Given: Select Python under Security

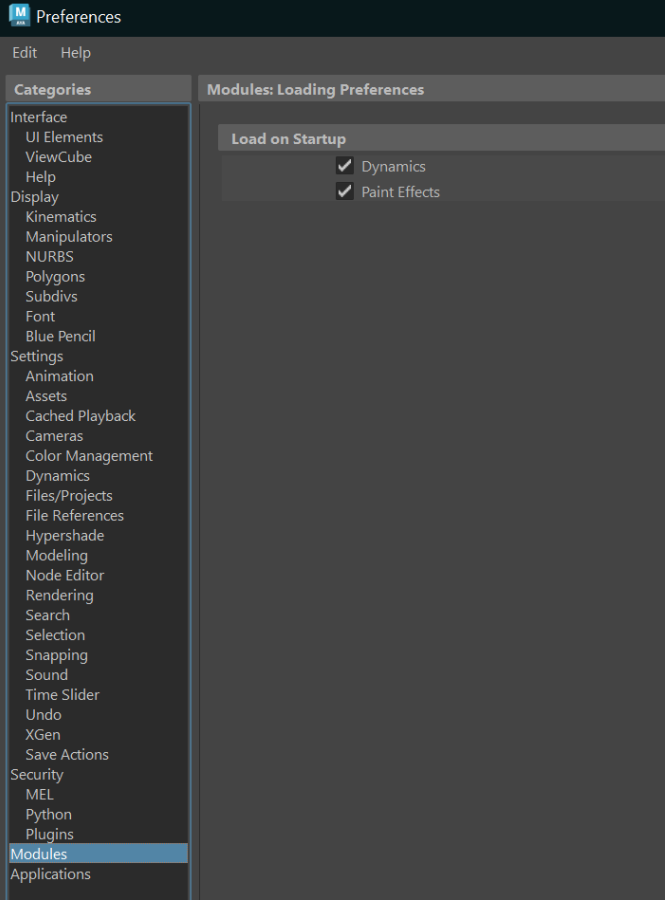Looking at the screenshot, I should coord(48,814).
